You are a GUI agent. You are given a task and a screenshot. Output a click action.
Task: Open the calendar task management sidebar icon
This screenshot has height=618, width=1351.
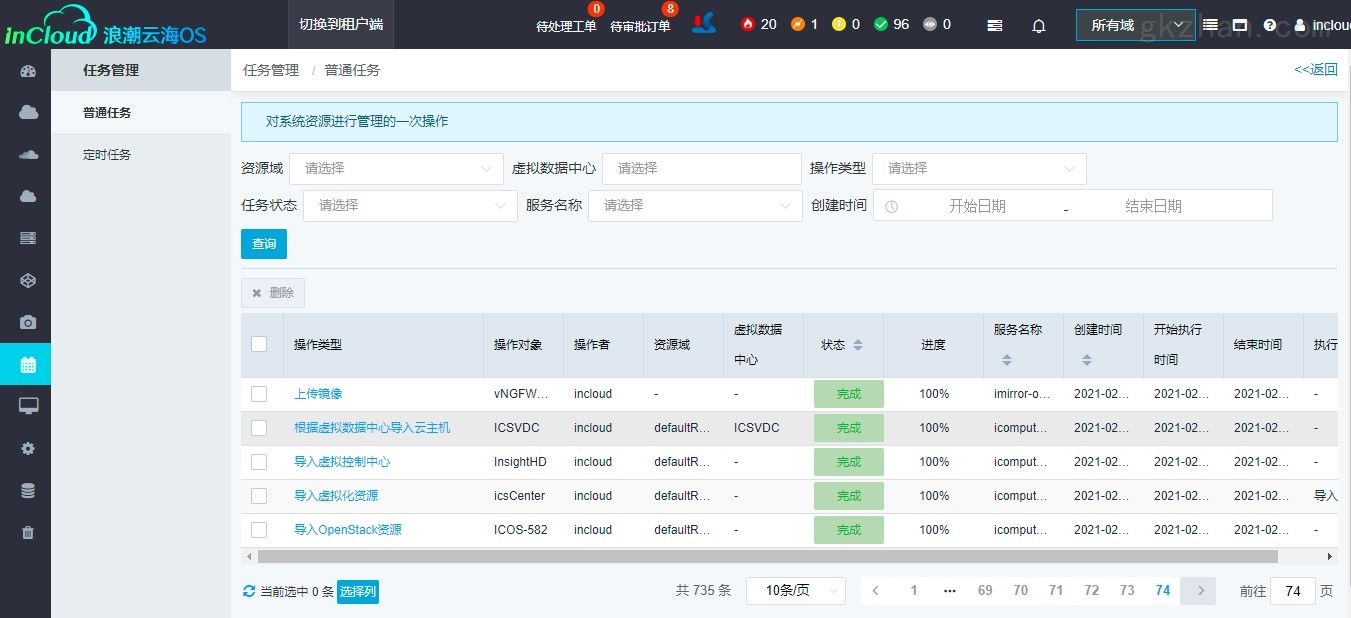tap(28, 365)
